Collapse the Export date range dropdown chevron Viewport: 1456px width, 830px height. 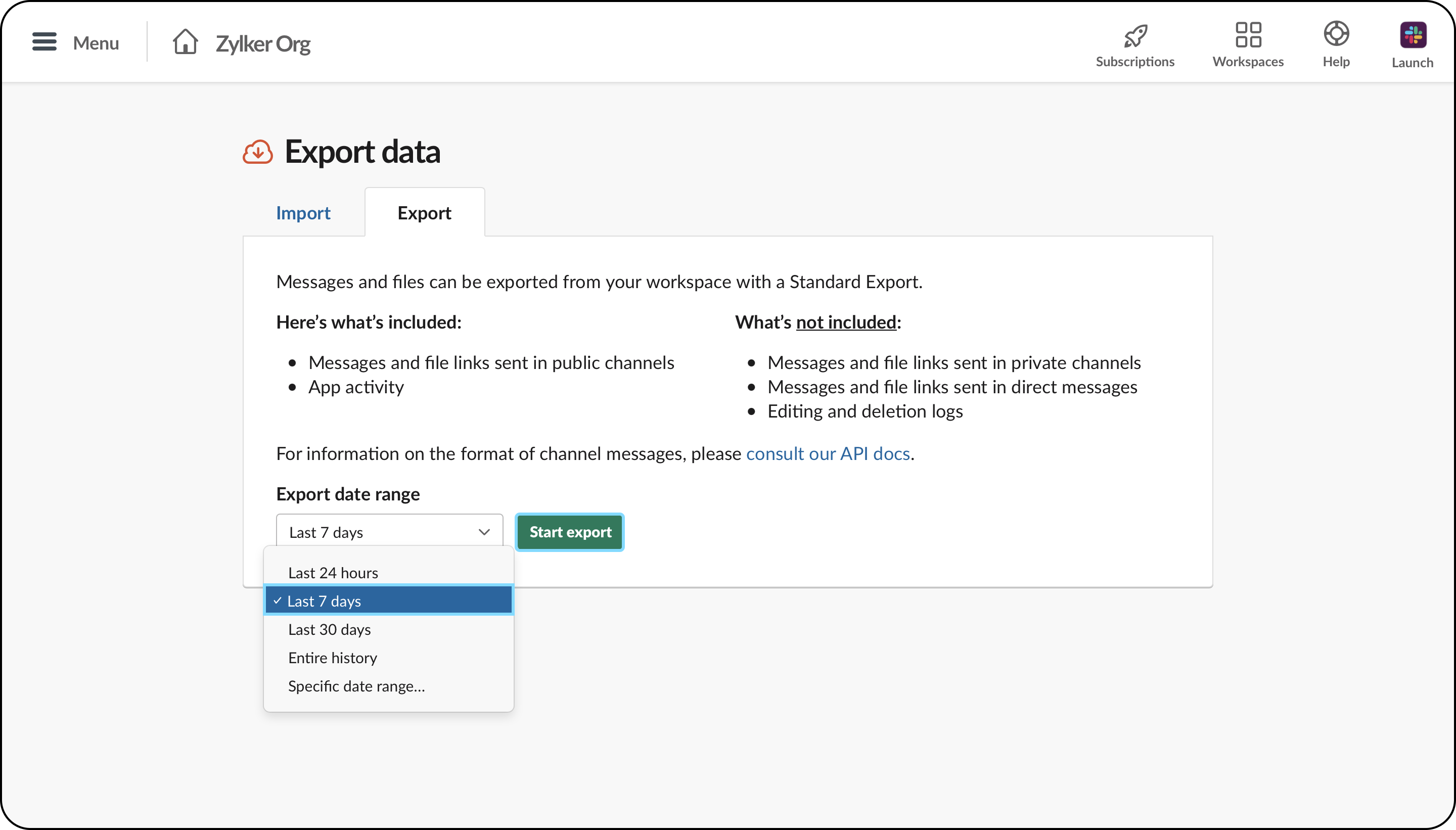[484, 532]
